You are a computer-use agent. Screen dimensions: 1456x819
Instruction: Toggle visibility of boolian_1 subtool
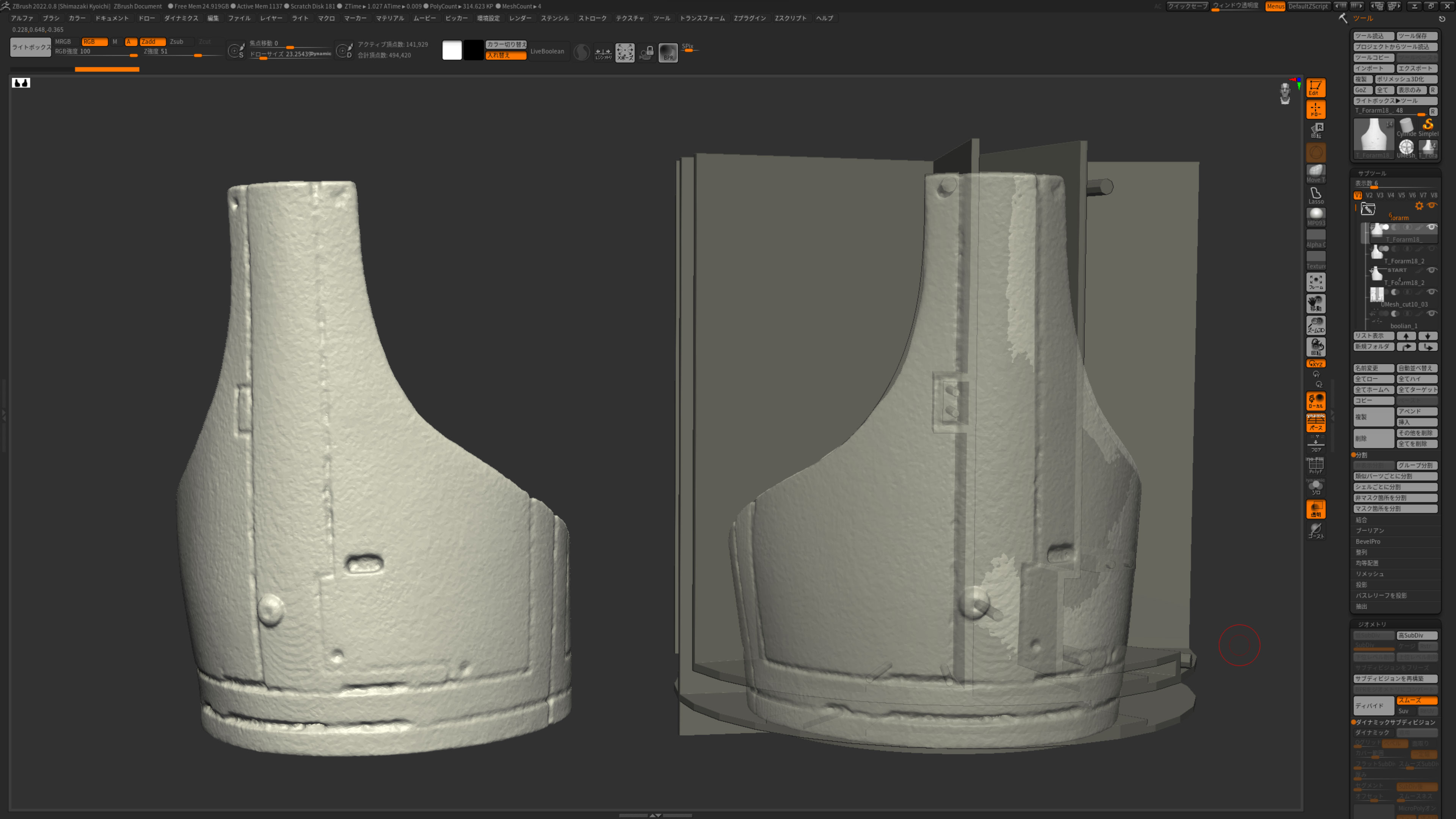click(x=1431, y=314)
